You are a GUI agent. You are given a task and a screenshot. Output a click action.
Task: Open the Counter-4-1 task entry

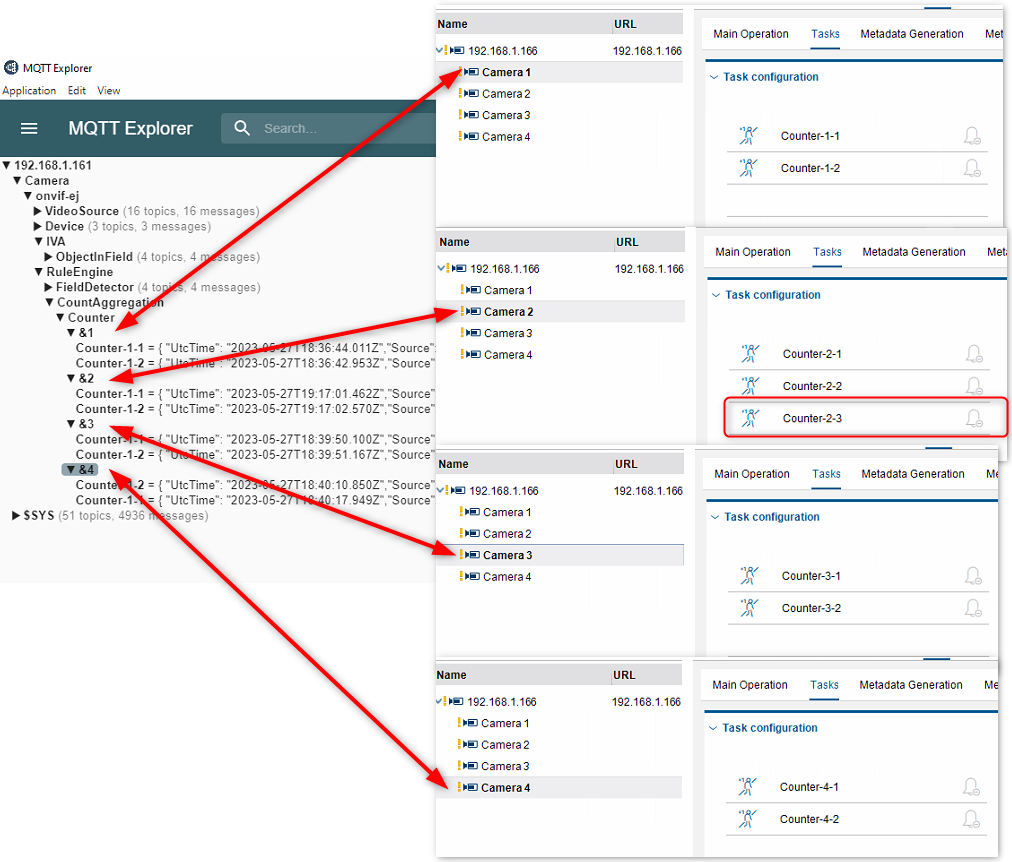(x=856, y=787)
